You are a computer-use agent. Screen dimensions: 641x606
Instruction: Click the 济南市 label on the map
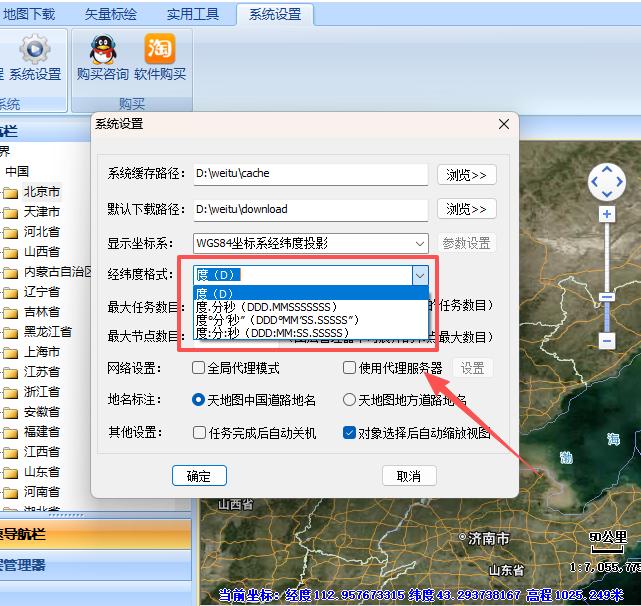click(488, 539)
